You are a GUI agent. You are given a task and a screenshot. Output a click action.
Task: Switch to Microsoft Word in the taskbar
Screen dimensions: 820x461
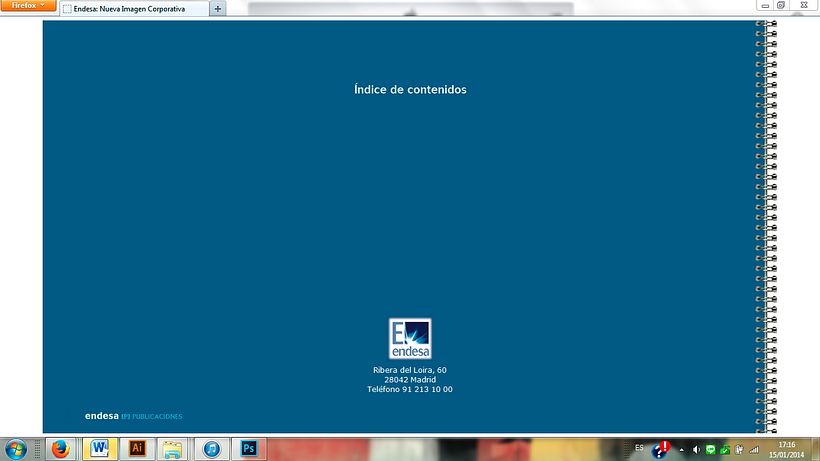click(x=100, y=449)
